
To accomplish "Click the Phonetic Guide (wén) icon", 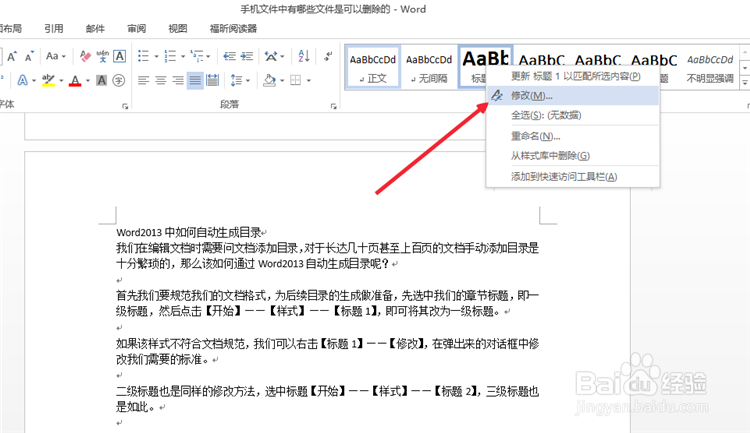I will (x=102, y=56).
